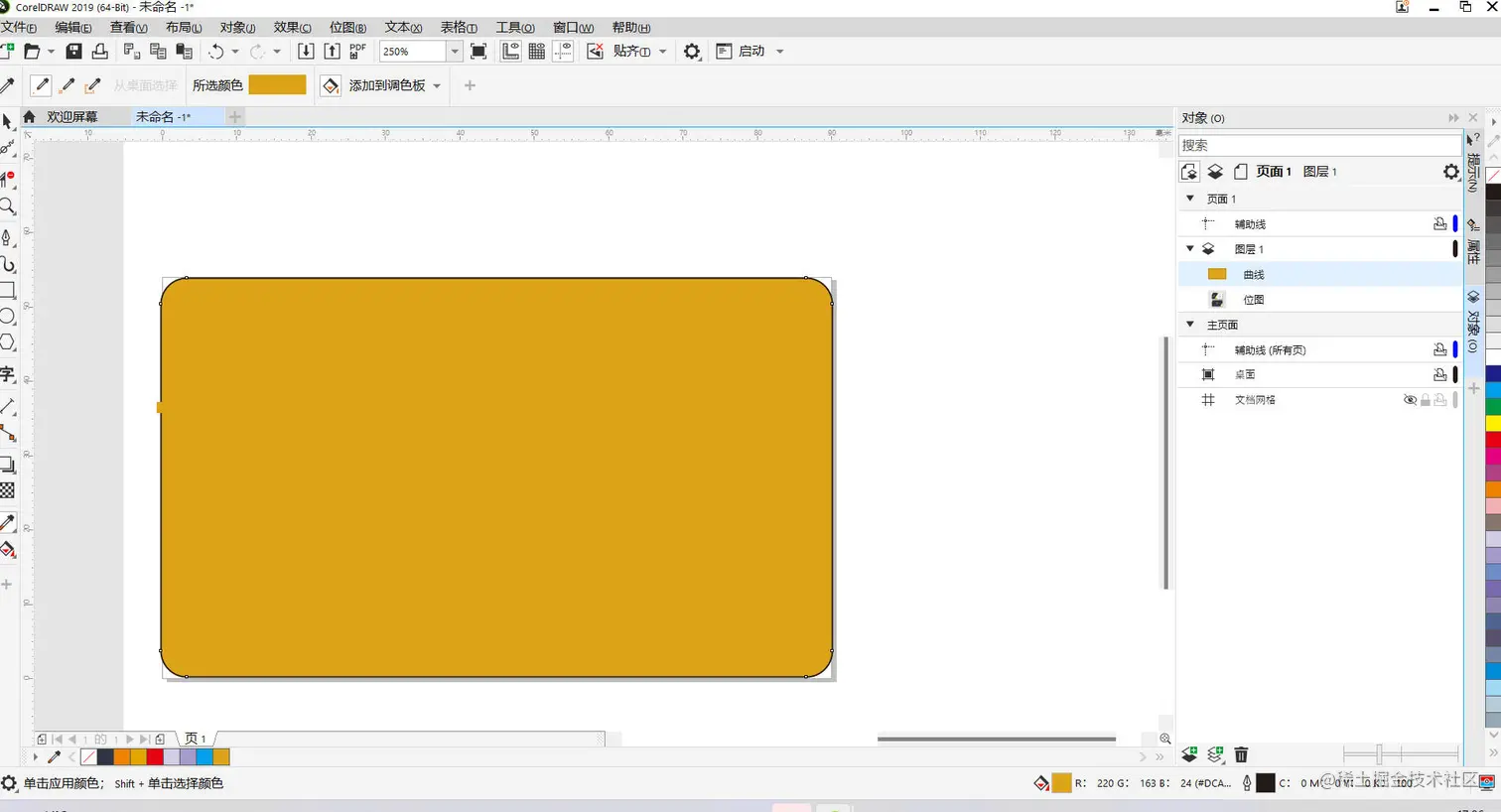This screenshot has width=1501, height=812.
Task: Select the Interactive Fill bucket tool
Action: (x=7, y=550)
